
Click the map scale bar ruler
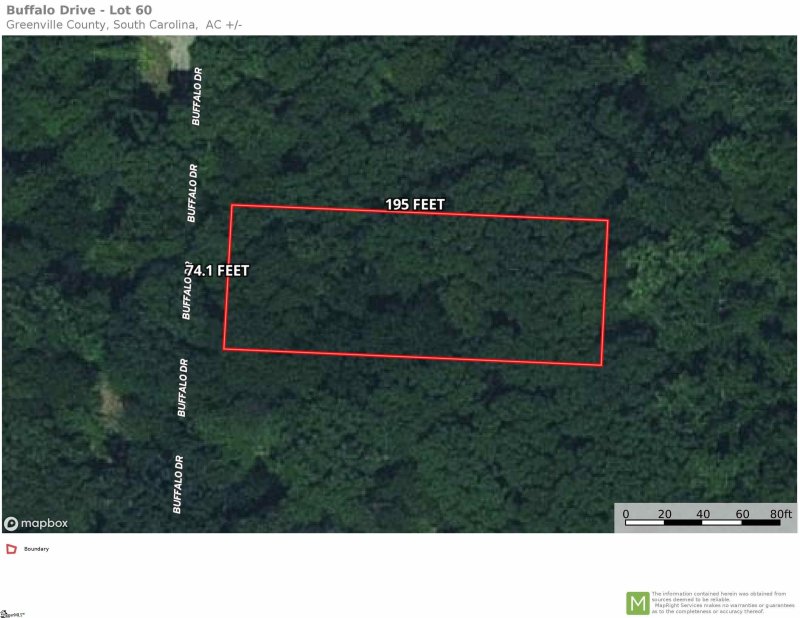[x=702, y=522]
